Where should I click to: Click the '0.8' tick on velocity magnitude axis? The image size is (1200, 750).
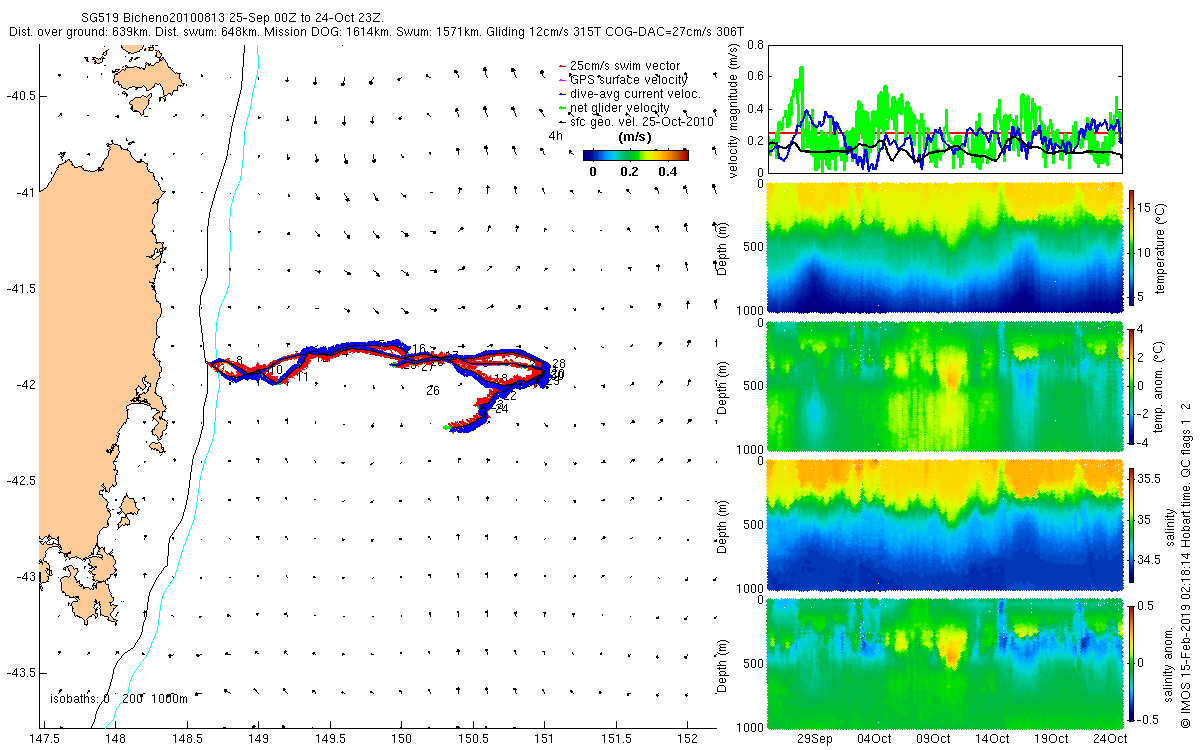(755, 45)
